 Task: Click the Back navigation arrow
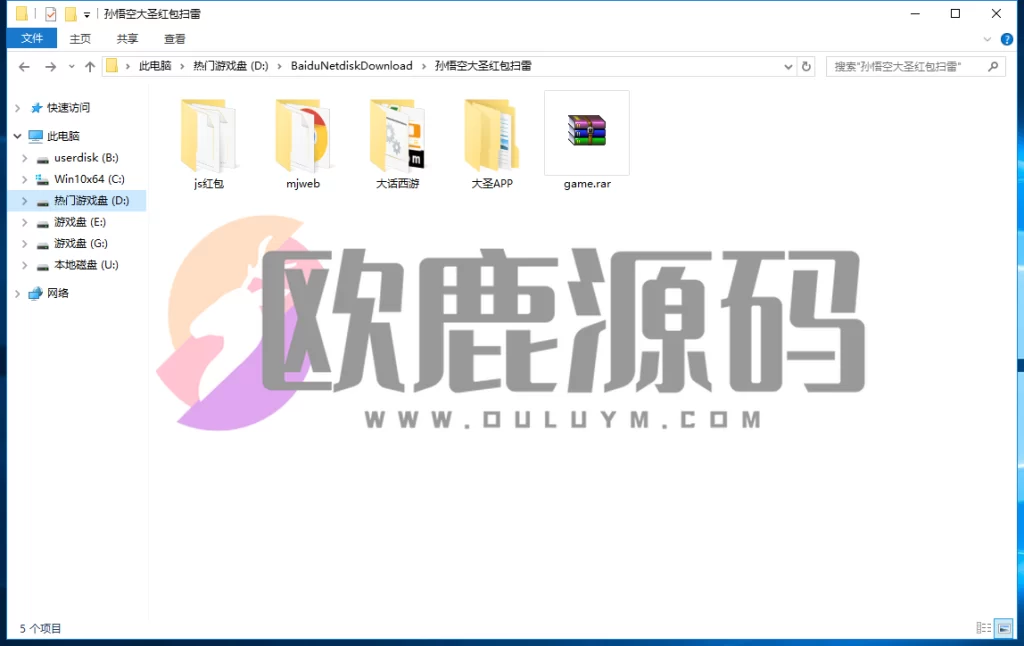[23, 66]
